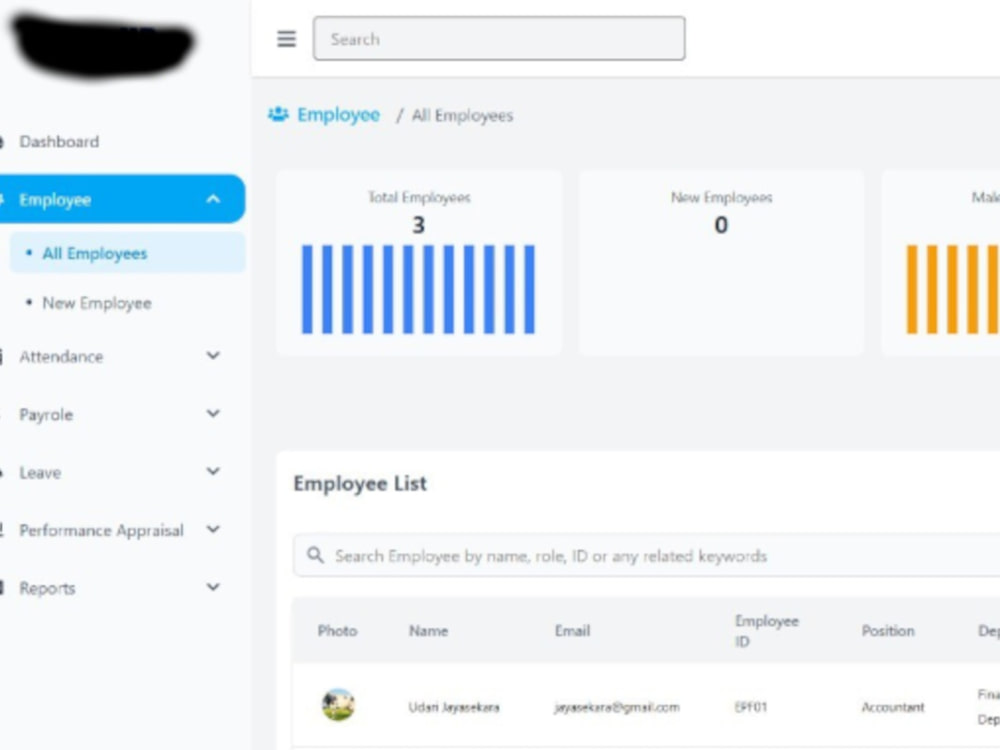Viewport: 1000px width, 750px height.
Task: Click the Name column header
Action: tap(428, 631)
